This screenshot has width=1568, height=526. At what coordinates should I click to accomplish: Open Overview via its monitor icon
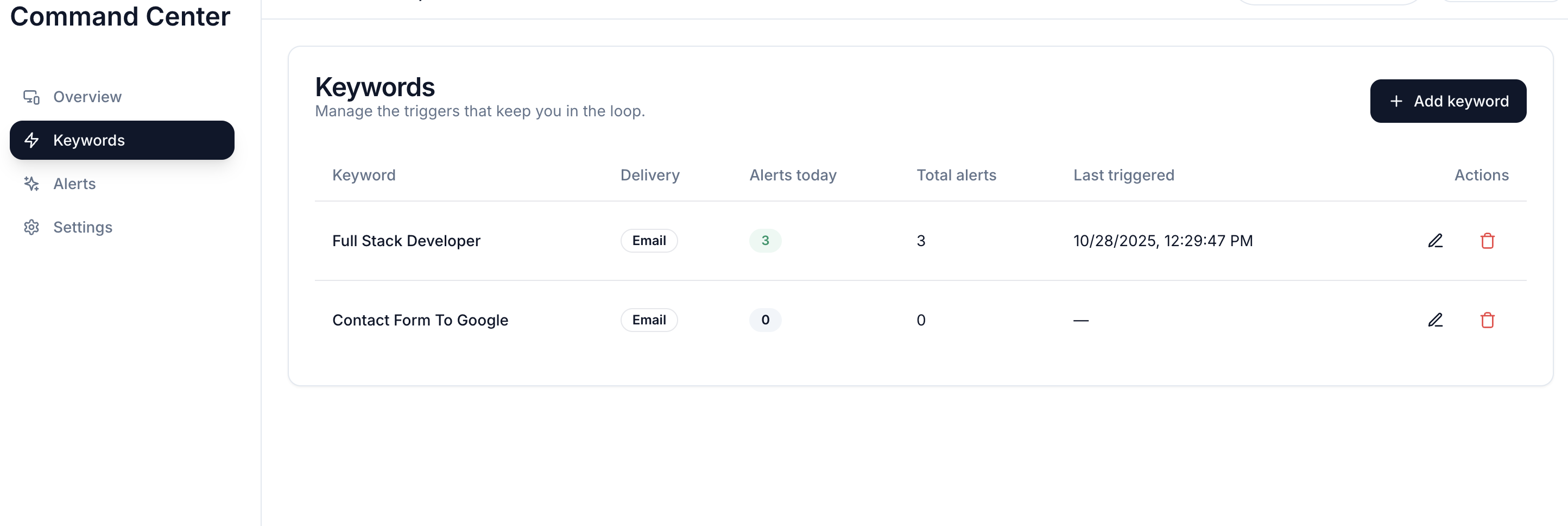31,96
